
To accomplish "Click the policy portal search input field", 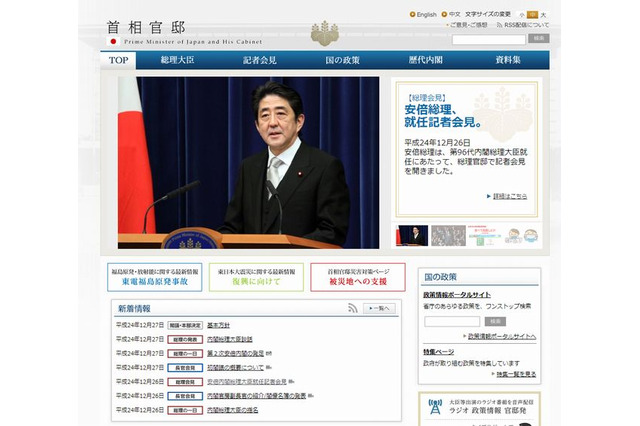I will (x=452, y=322).
